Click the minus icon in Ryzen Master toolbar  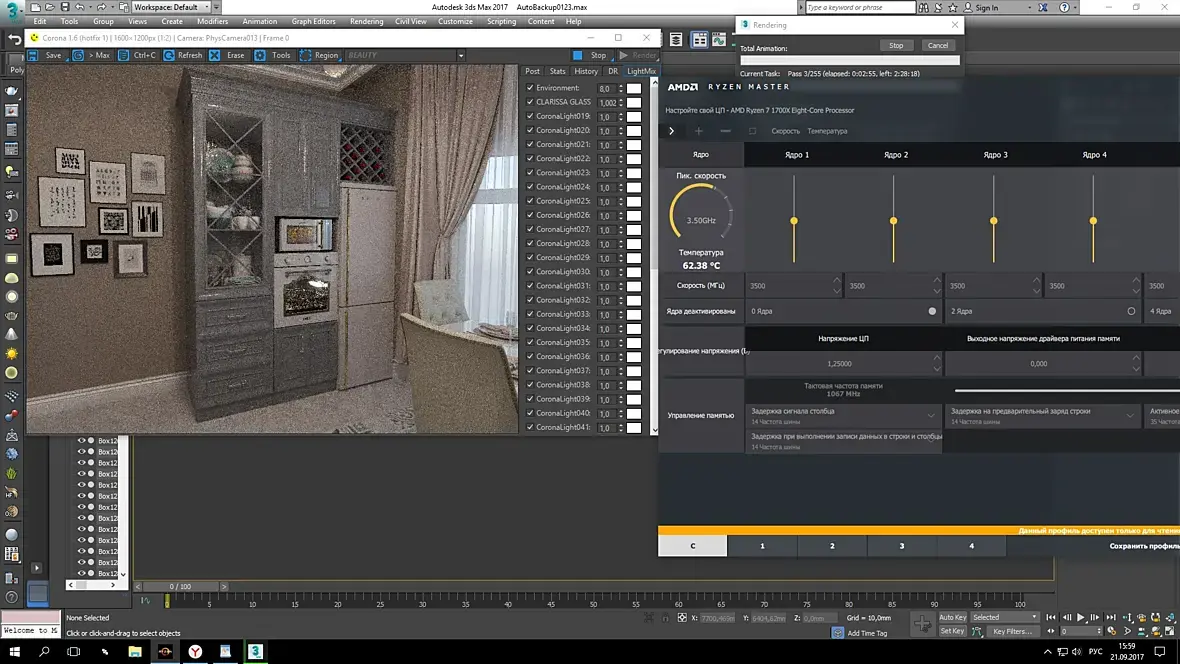coord(725,131)
